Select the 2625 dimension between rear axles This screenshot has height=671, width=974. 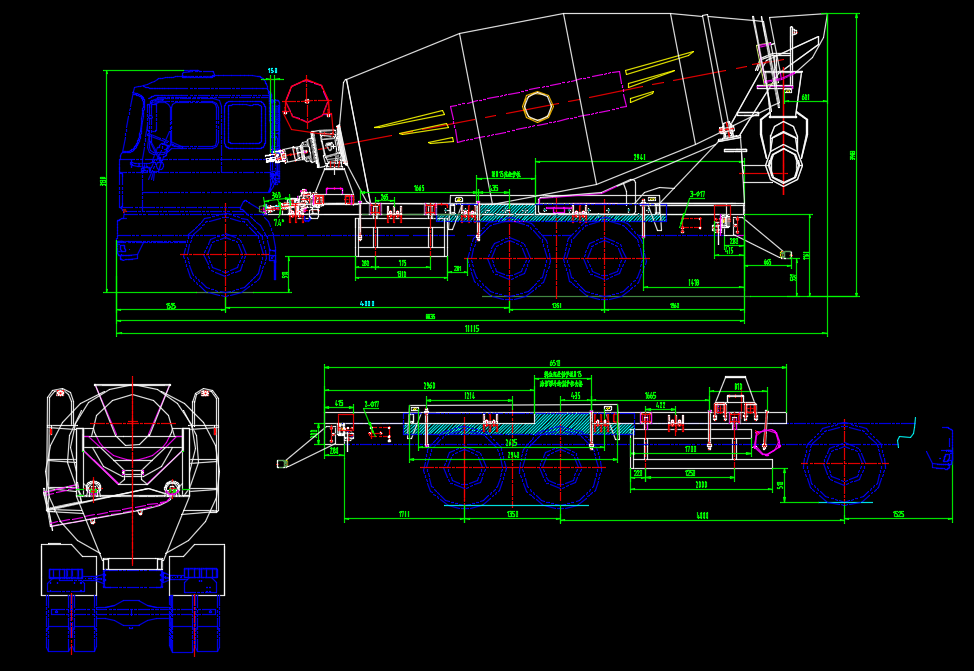pos(511,443)
